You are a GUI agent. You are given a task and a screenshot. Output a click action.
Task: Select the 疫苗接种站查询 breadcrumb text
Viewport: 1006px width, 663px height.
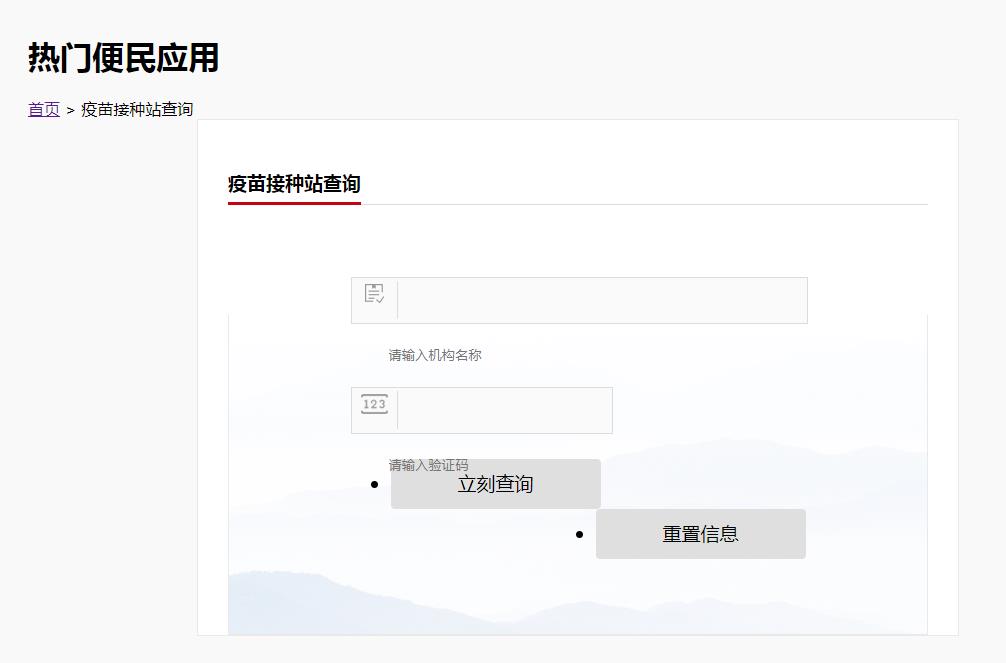coord(137,109)
